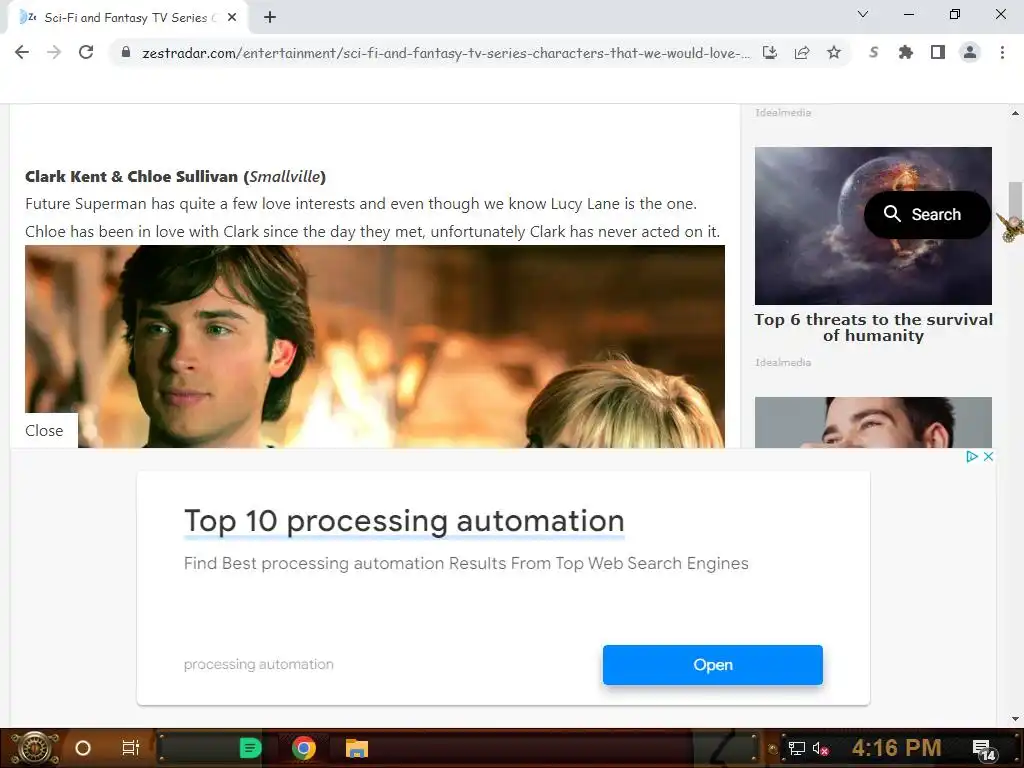Image resolution: width=1024 pixels, height=768 pixels.
Task: Open Google Chrome from the taskbar
Action: tap(304, 748)
